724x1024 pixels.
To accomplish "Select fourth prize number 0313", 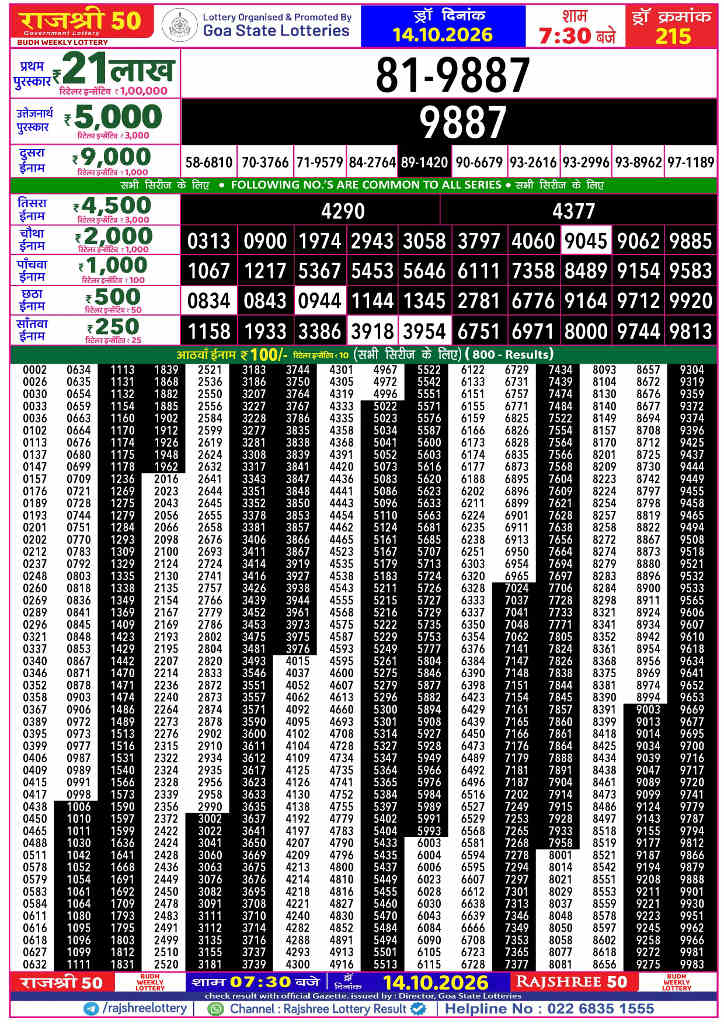I will [x=209, y=241].
